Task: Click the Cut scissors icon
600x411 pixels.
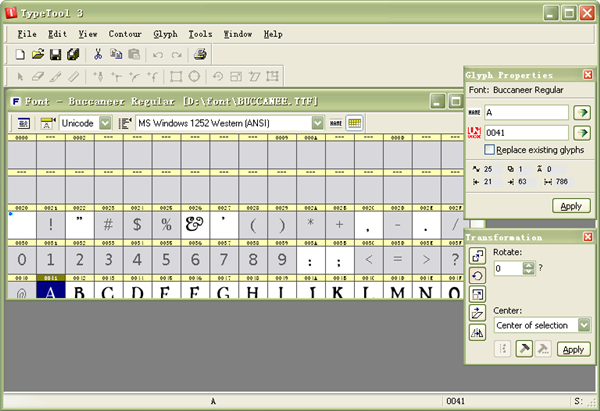Action: (x=98, y=54)
